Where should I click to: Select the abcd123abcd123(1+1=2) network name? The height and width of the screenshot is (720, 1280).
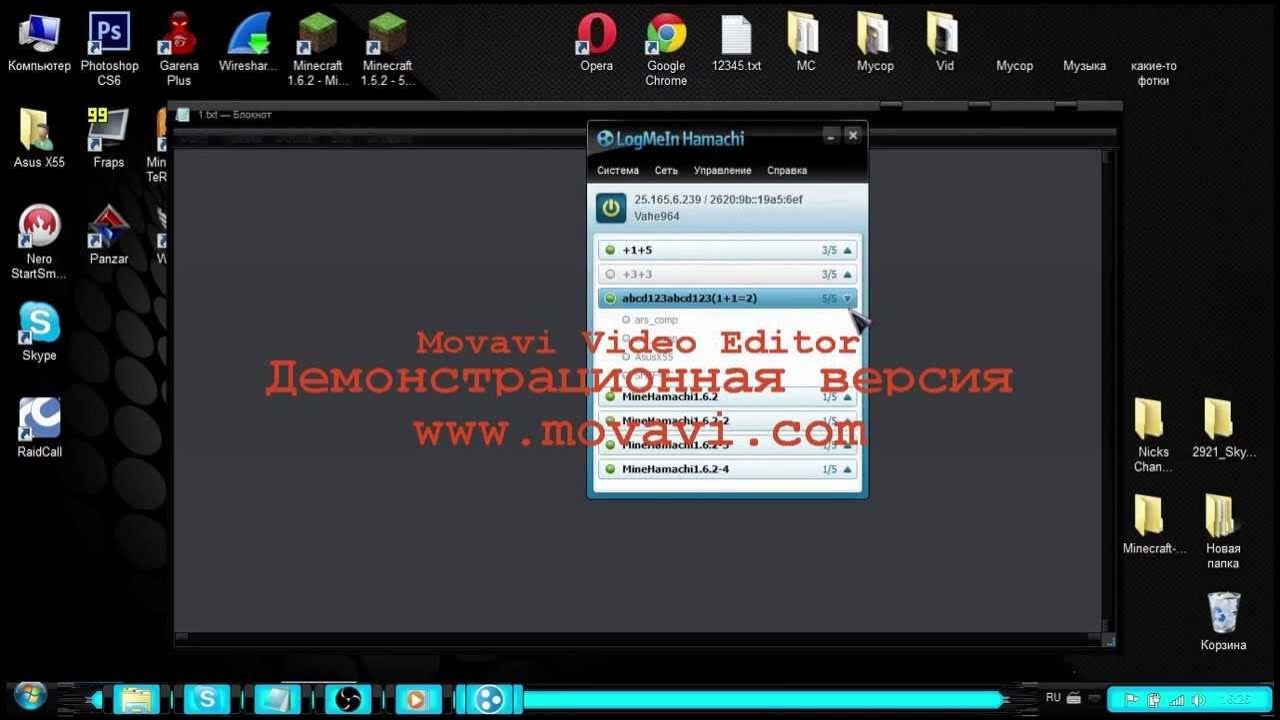(689, 298)
